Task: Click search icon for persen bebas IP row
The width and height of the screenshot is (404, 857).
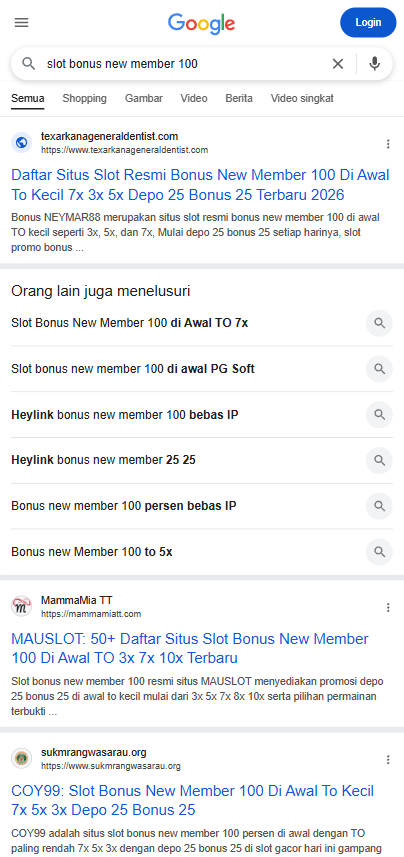Action: tap(379, 506)
